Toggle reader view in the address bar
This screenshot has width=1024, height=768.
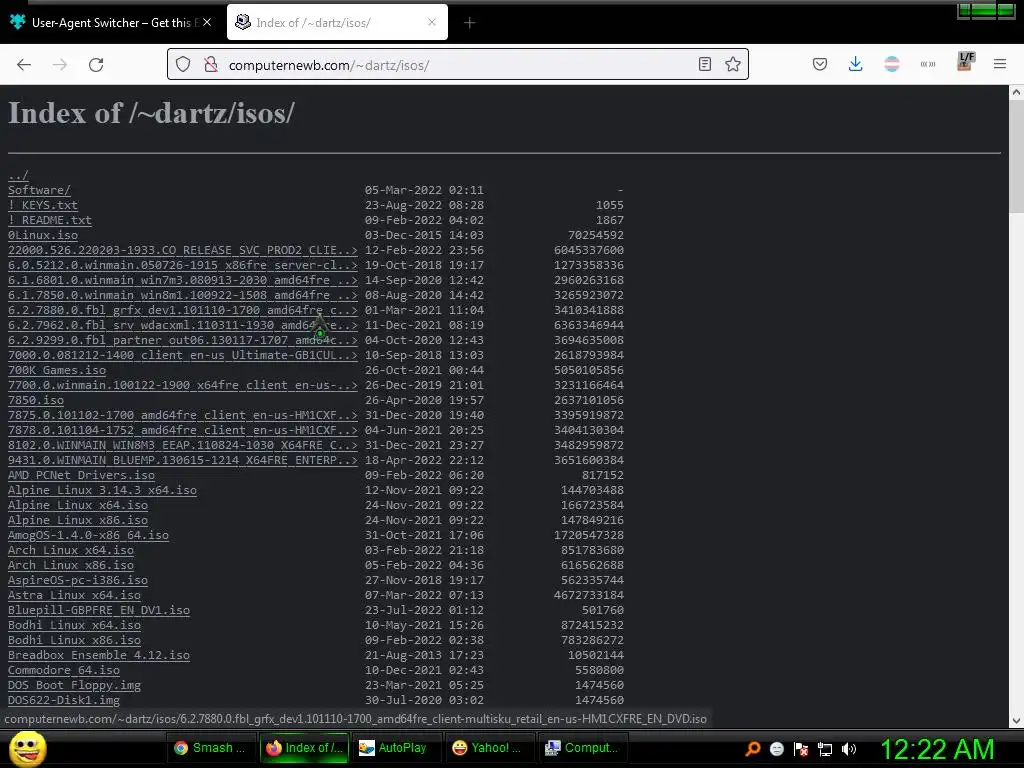click(705, 64)
